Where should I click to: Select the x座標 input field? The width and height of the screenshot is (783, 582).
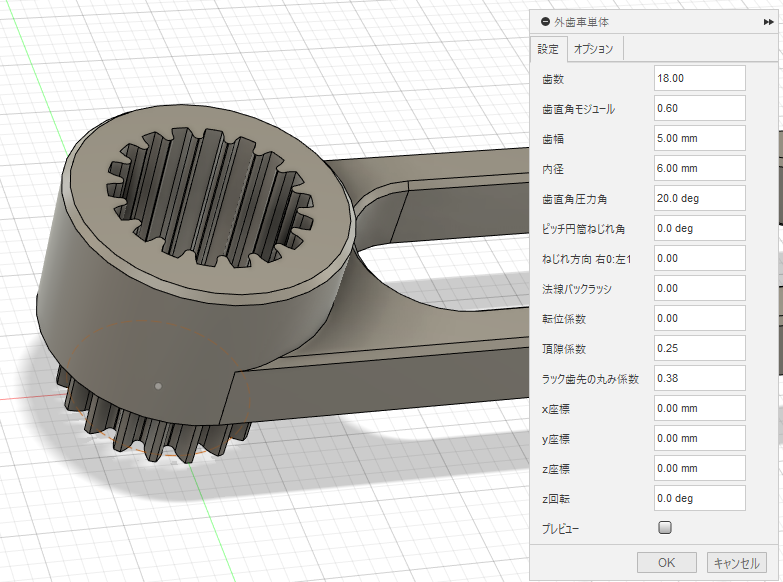pyautogui.click(x=699, y=408)
